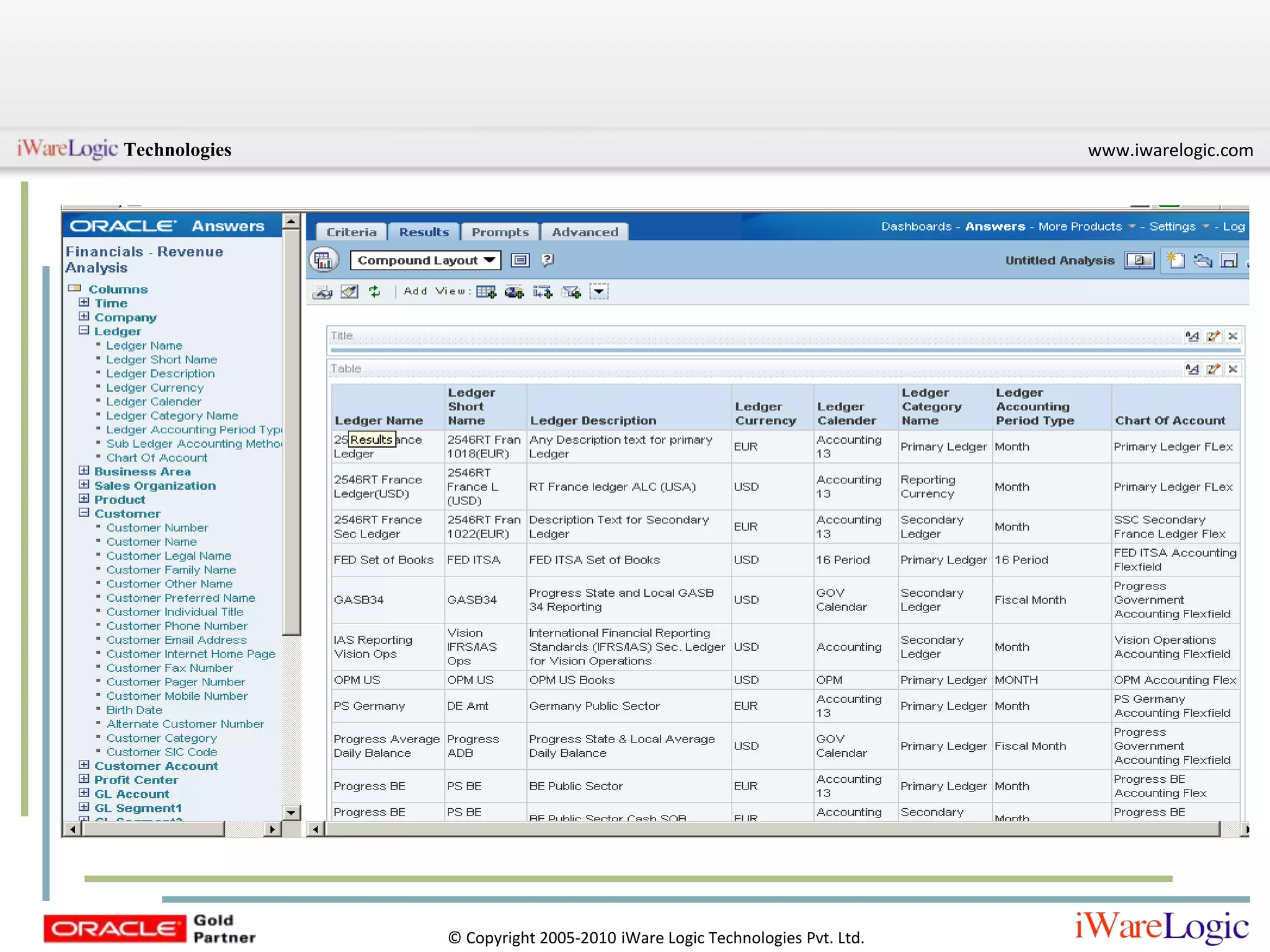Open the Compound Layout view dropdown
1270x952 pixels.
point(425,260)
